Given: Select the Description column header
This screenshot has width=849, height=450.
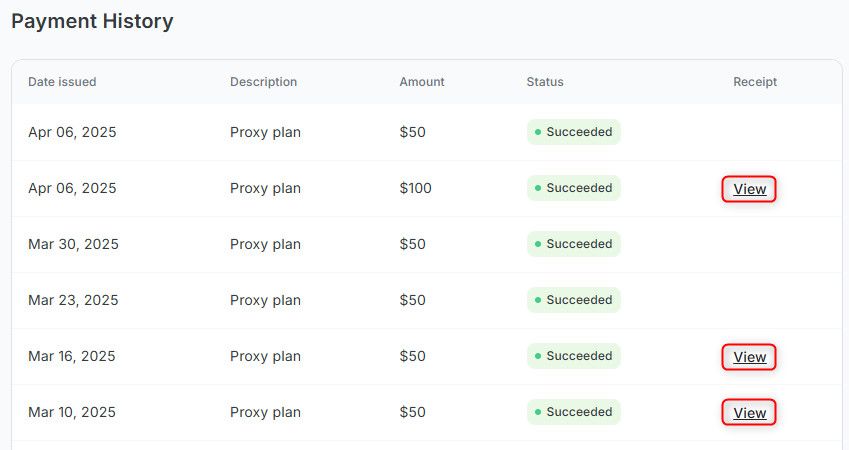Looking at the screenshot, I should pyautogui.click(x=263, y=82).
